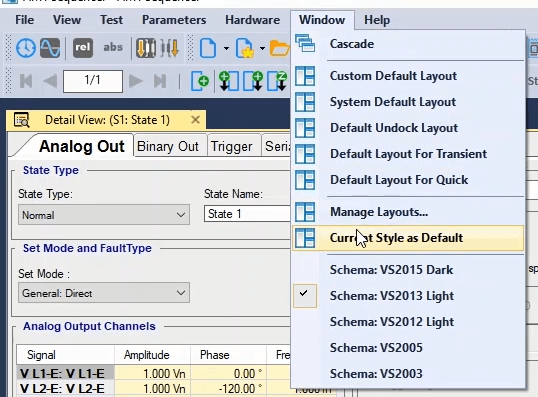Click the clock time view icon

26,48
